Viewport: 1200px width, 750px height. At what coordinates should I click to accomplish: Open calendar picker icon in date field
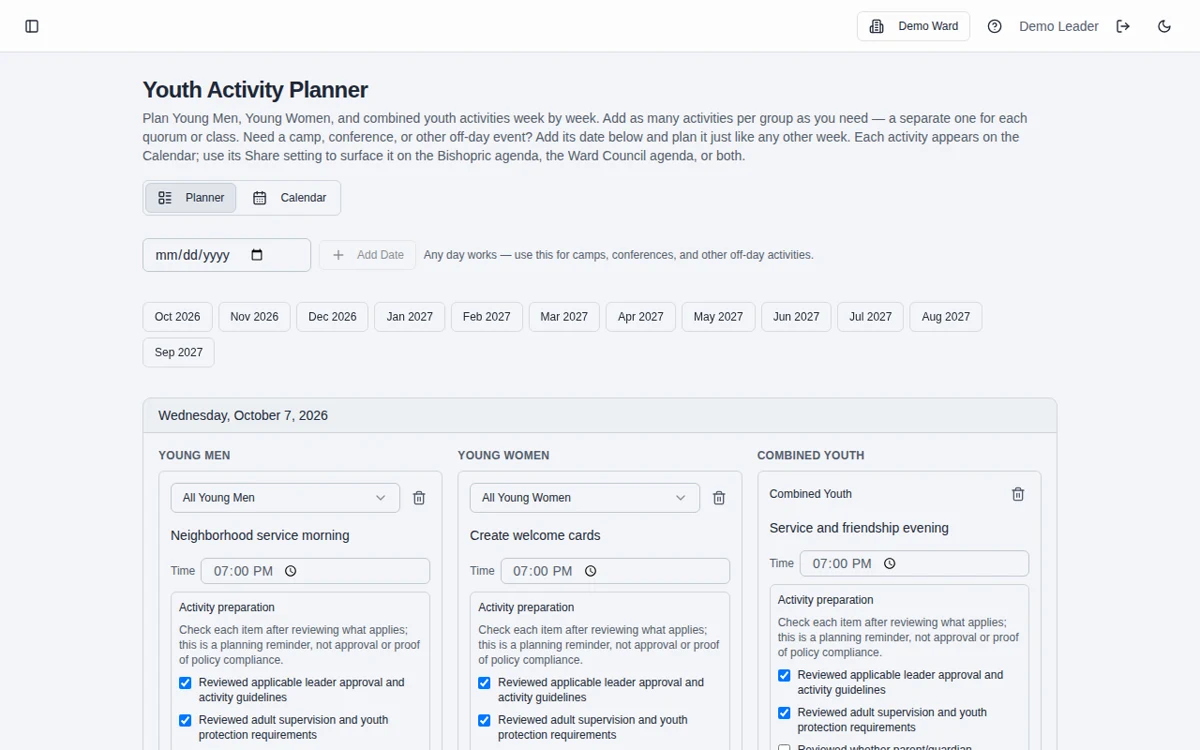tap(257, 255)
